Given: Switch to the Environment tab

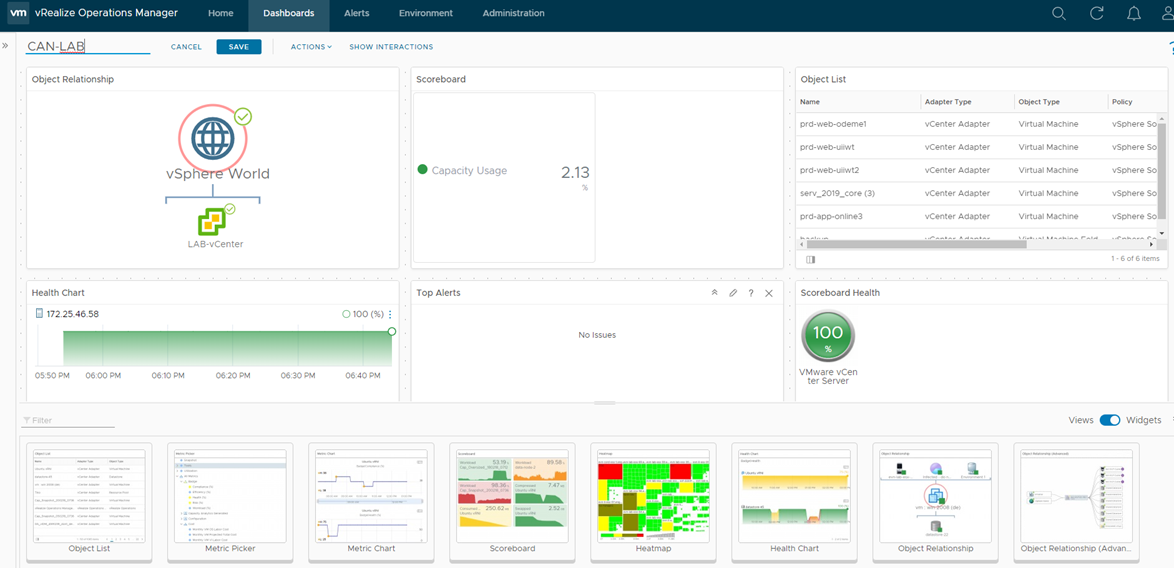Looking at the screenshot, I should (x=425, y=13).
